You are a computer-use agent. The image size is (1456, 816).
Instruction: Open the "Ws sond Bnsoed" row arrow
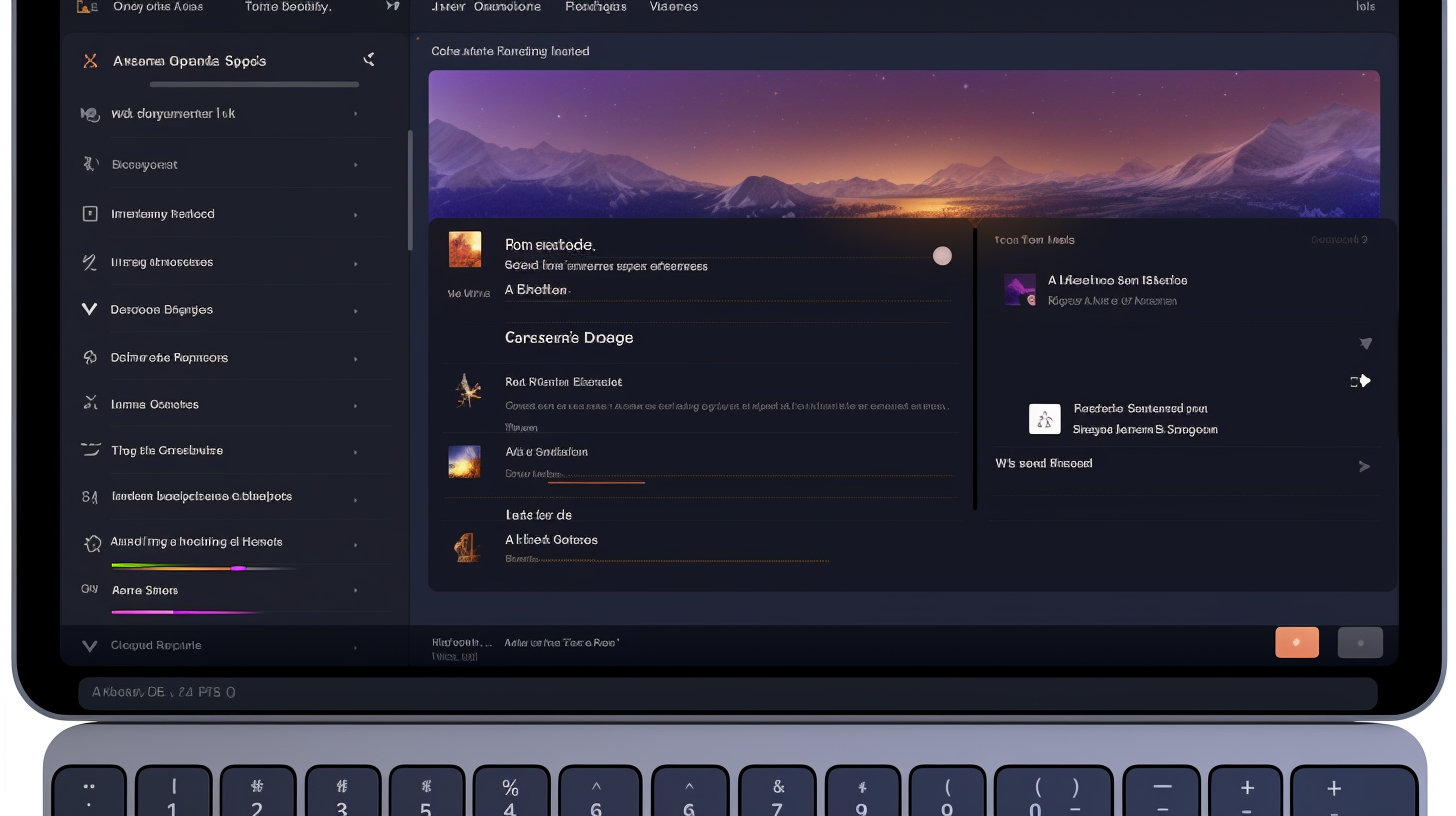pyautogui.click(x=1364, y=466)
